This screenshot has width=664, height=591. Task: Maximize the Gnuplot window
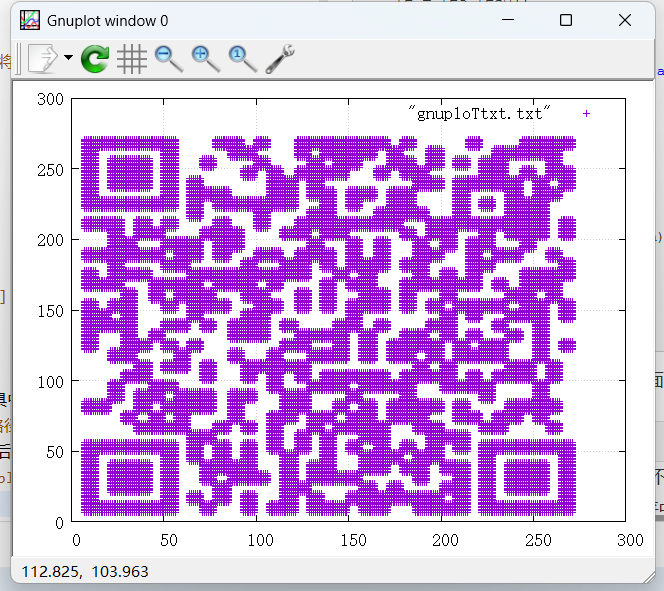tap(566, 20)
